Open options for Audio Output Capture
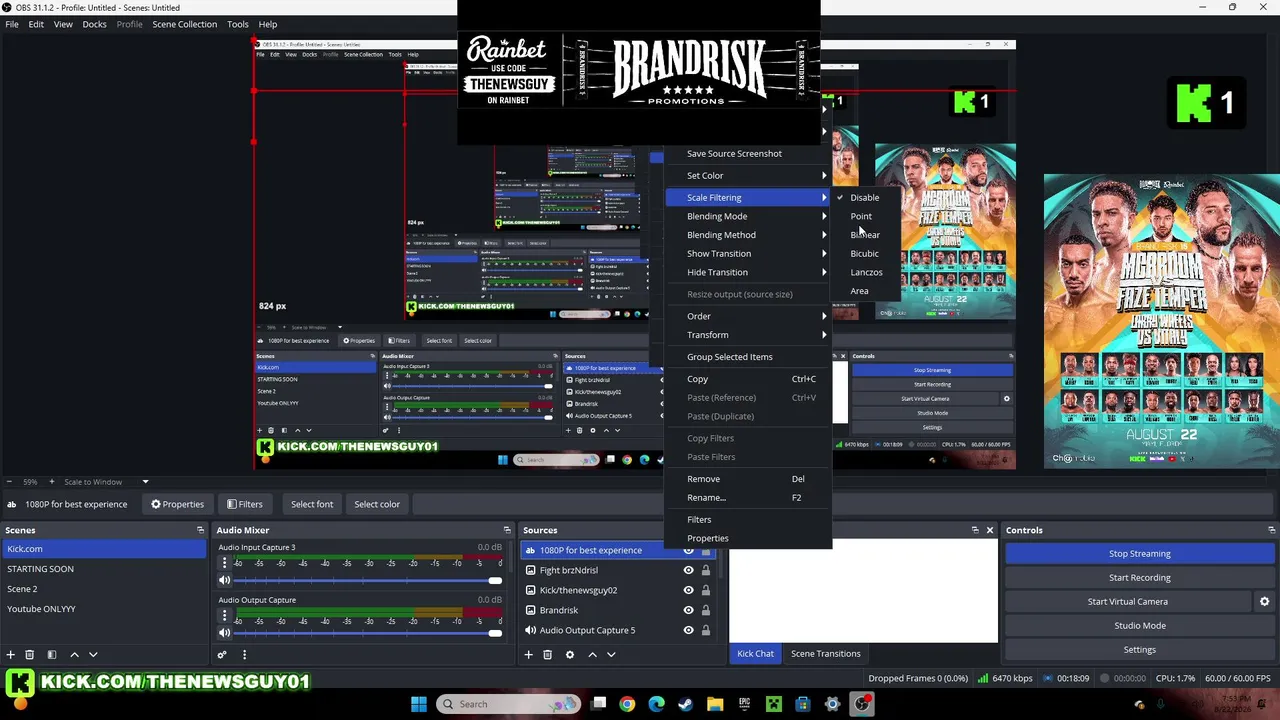The height and width of the screenshot is (720, 1280). tap(224, 617)
